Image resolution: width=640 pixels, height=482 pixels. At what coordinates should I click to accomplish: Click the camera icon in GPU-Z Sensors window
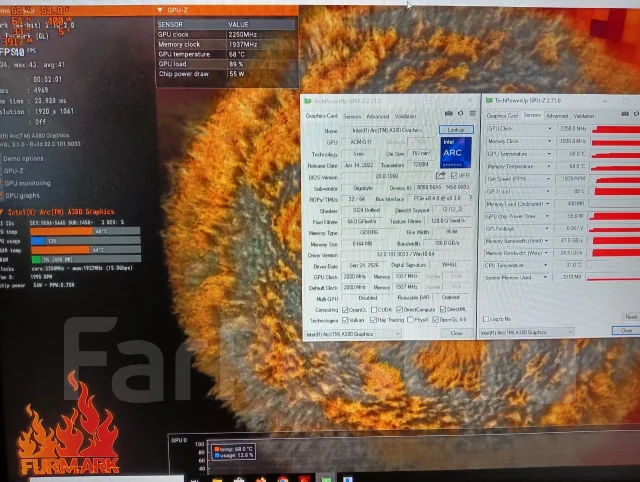(x=625, y=114)
